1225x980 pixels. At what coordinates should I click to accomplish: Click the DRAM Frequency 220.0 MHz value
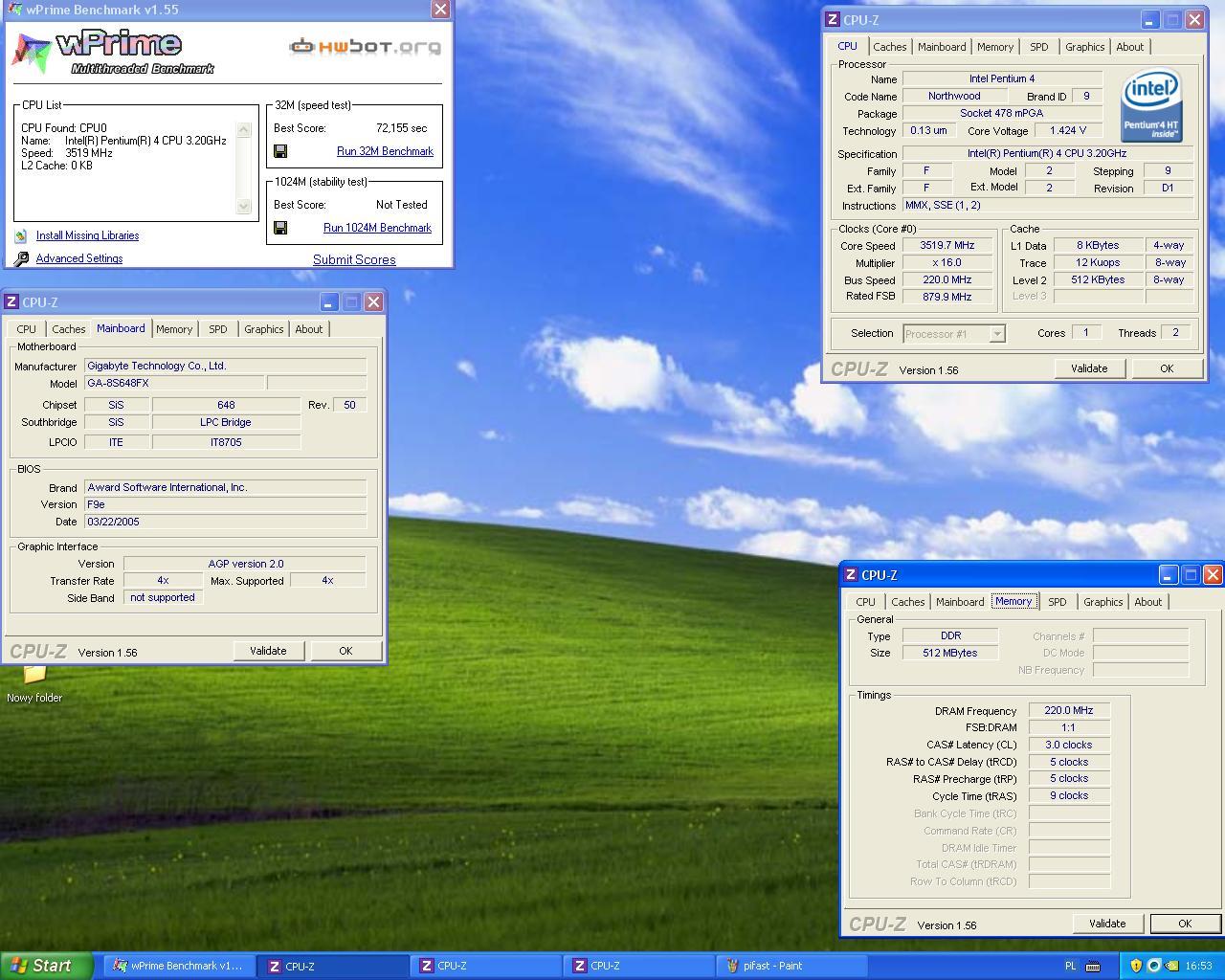[1069, 711]
